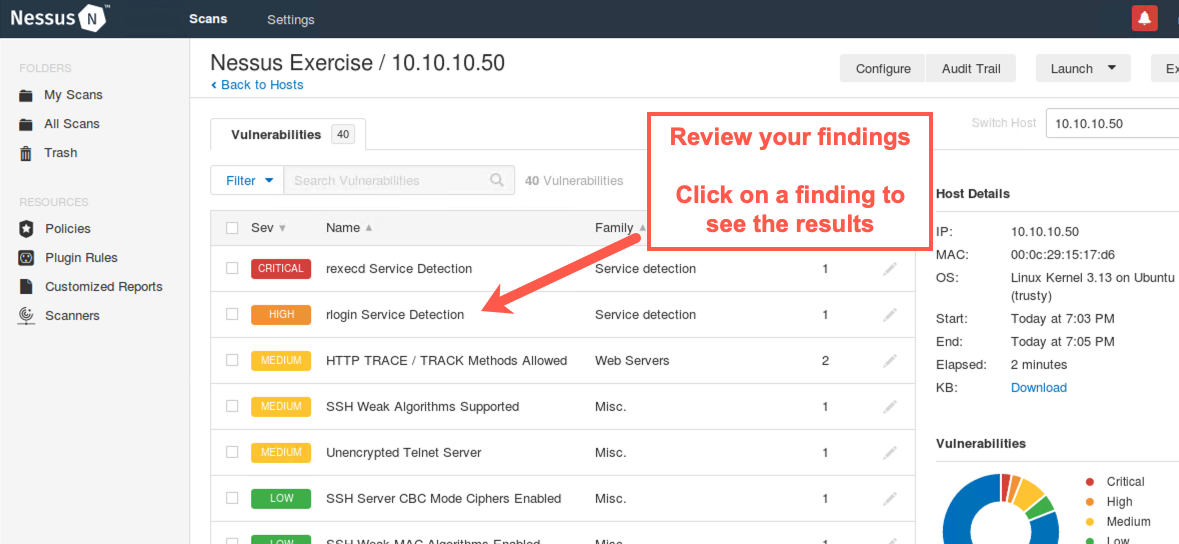Click the Critical legend dot in chart
This screenshot has height=544, width=1179.
point(1091,482)
